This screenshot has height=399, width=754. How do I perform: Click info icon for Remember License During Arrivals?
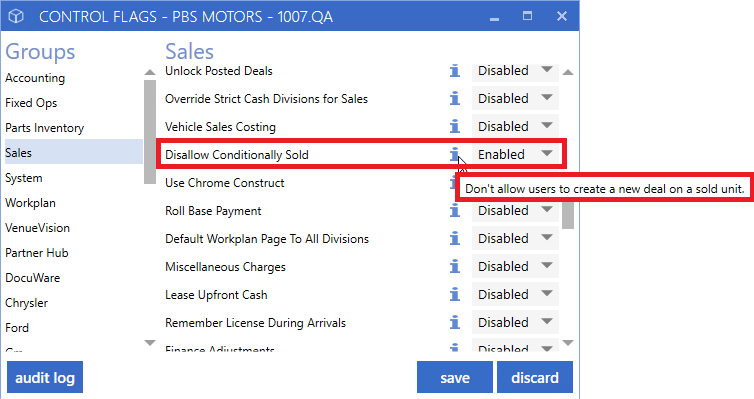[454, 322]
